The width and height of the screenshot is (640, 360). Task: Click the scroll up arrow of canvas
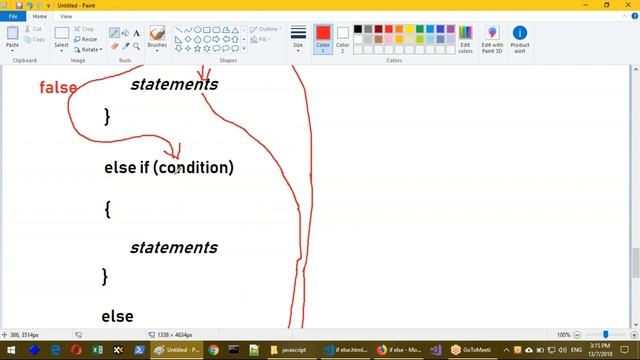point(636,69)
